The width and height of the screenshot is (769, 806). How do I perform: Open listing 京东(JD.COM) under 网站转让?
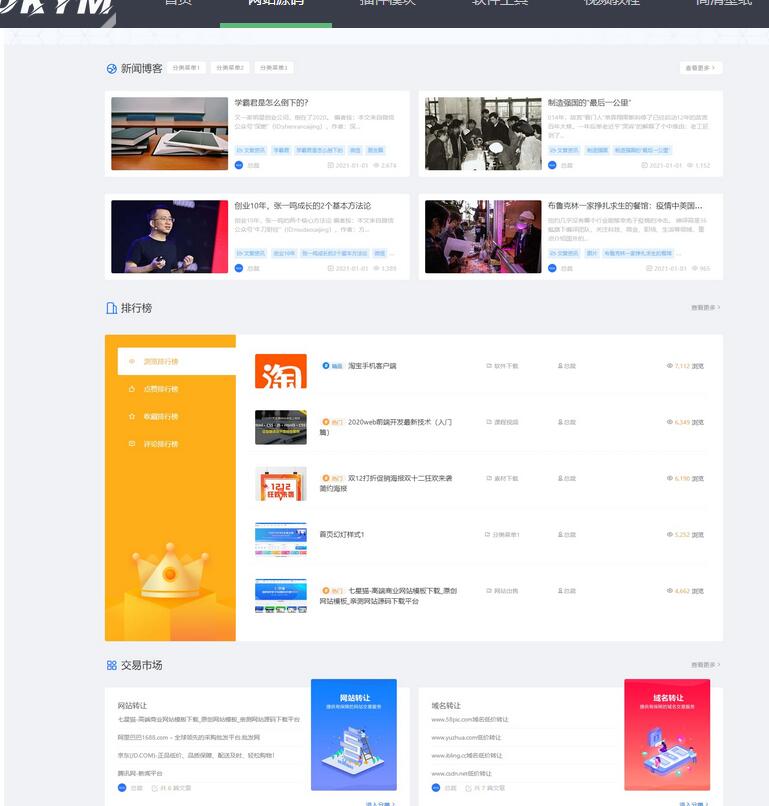196,756
